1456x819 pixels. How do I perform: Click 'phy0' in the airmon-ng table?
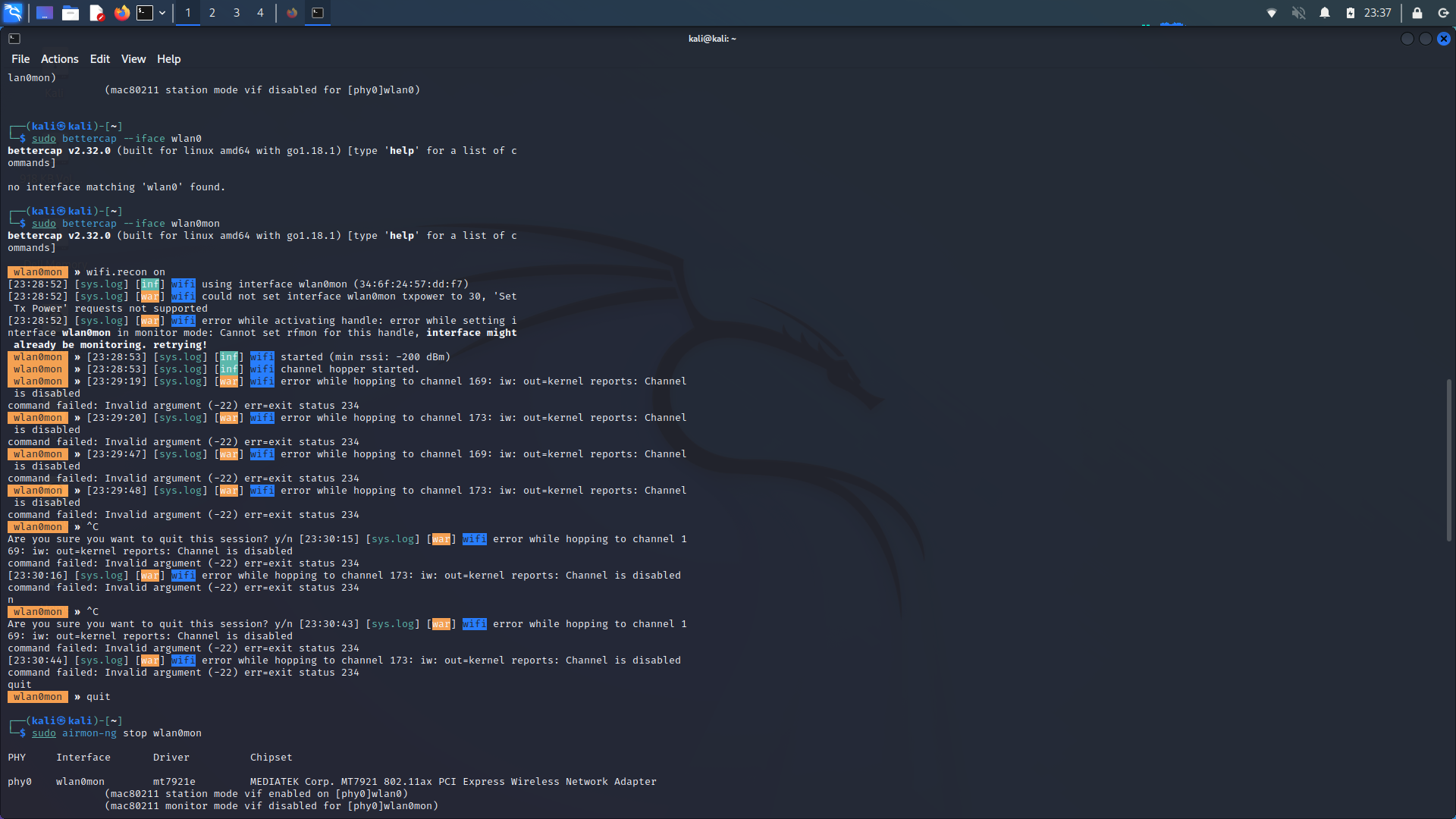coord(20,782)
